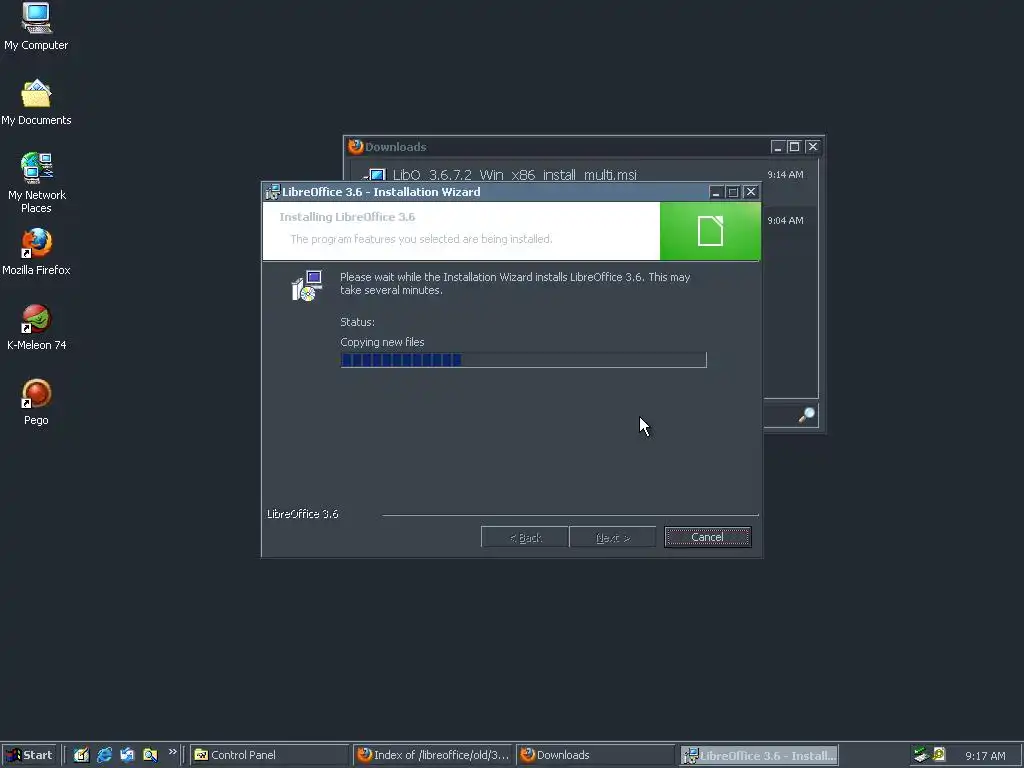Click the network tray icon in system tray

point(921,755)
